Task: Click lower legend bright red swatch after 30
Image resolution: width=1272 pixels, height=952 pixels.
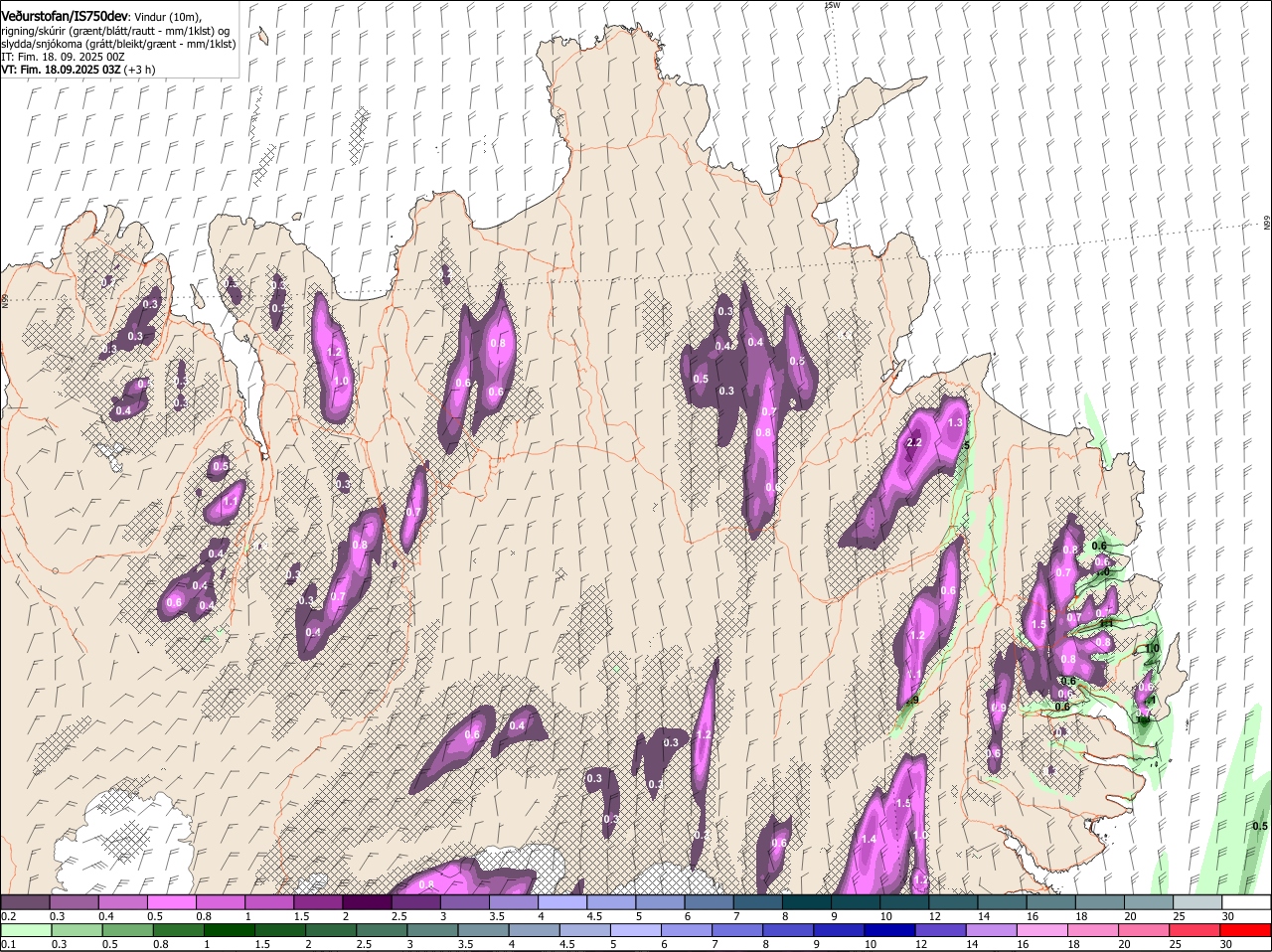Action: coord(1247,930)
